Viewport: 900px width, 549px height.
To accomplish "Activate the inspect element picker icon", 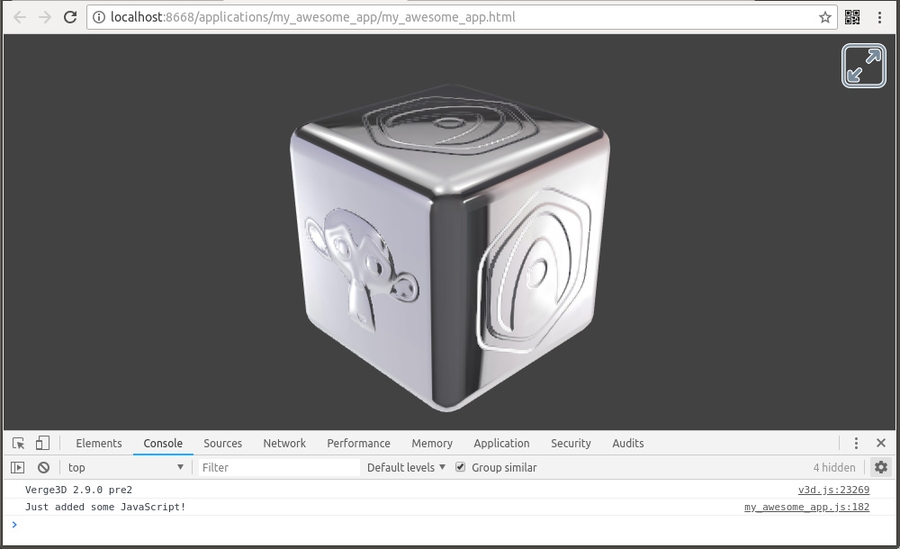I will pyautogui.click(x=18, y=443).
